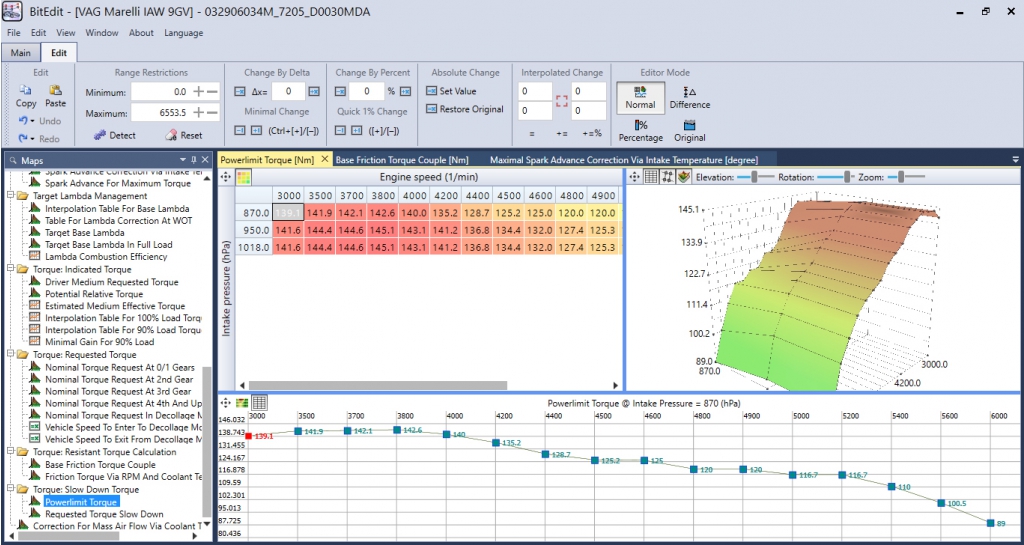Collapse Torque: Resistant Torque Calculation folder

tap(10, 452)
